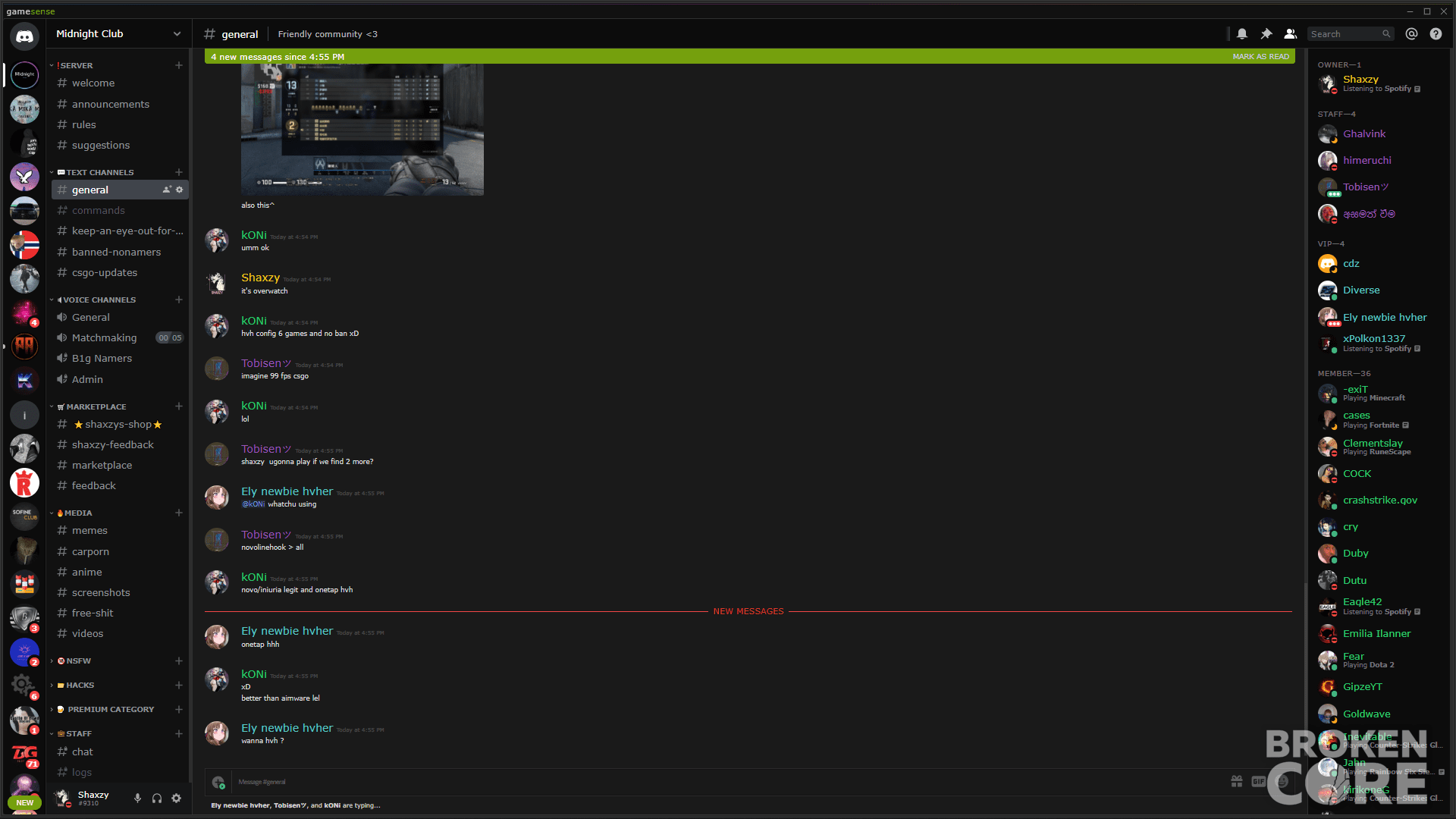Open the notification bell settings
The width and height of the screenshot is (1456, 819).
(1242, 34)
